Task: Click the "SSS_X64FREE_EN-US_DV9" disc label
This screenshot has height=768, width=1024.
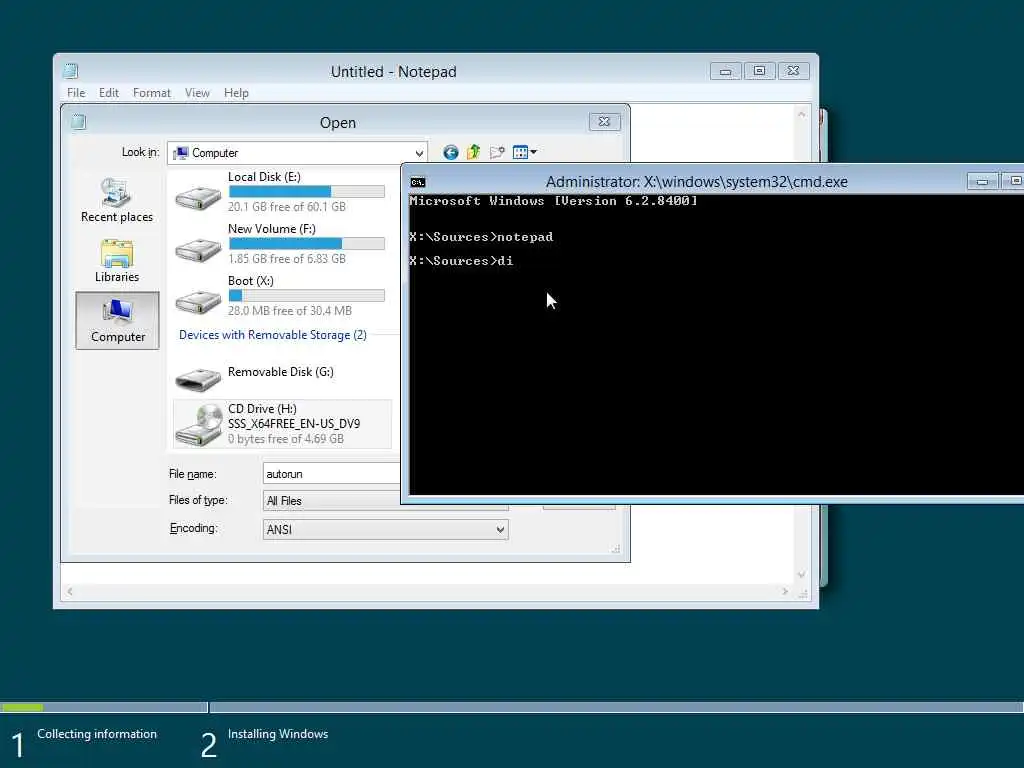Action: click(x=294, y=424)
